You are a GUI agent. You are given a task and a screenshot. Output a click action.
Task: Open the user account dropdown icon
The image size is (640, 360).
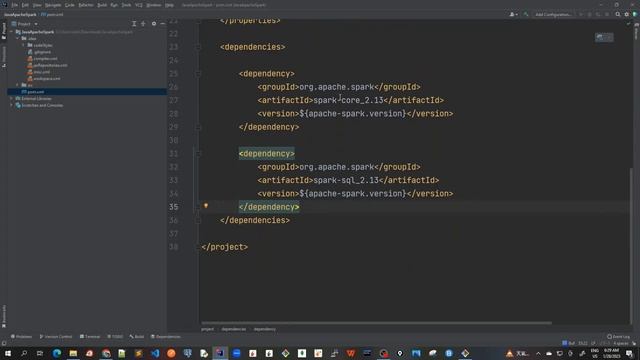click(513, 14)
